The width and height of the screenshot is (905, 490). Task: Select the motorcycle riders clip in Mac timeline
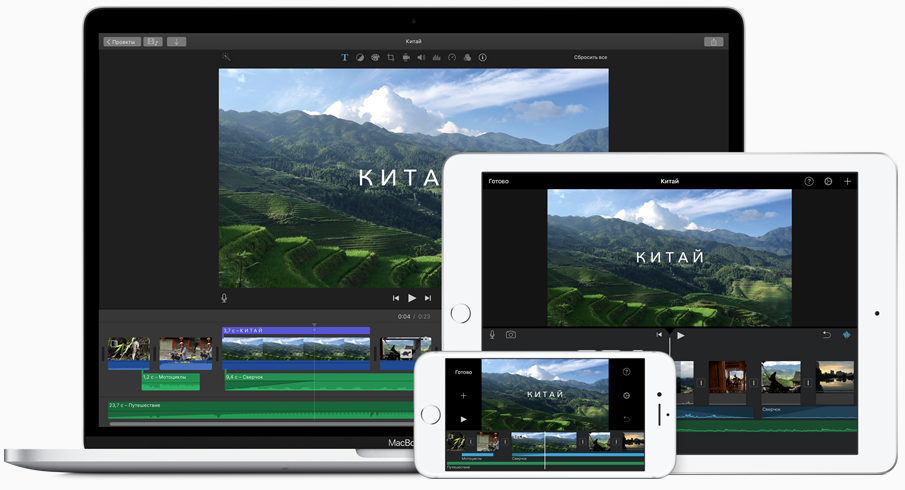pyautogui.click(x=186, y=353)
